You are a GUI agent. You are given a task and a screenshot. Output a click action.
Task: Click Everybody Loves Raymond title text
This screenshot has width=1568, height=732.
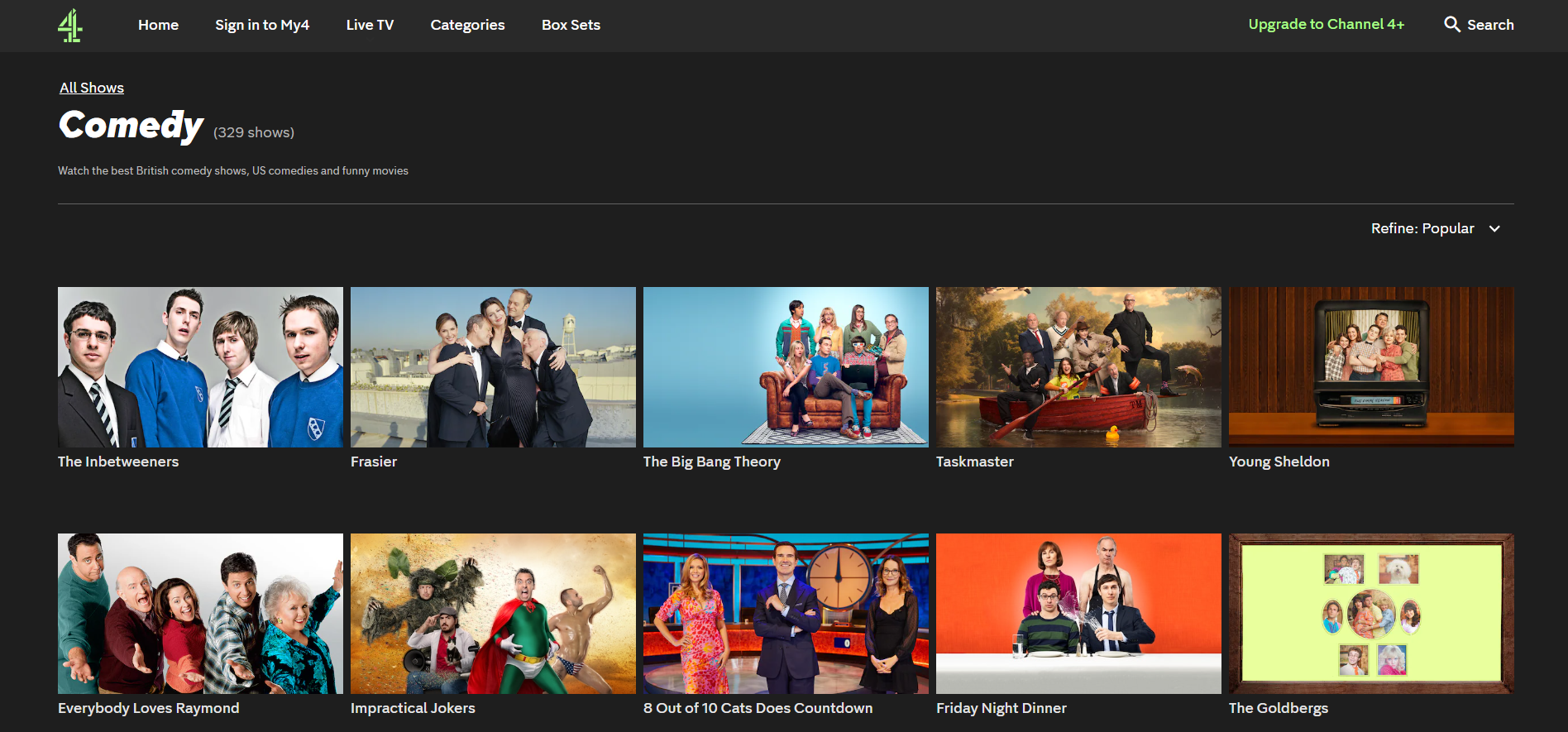pos(149,708)
